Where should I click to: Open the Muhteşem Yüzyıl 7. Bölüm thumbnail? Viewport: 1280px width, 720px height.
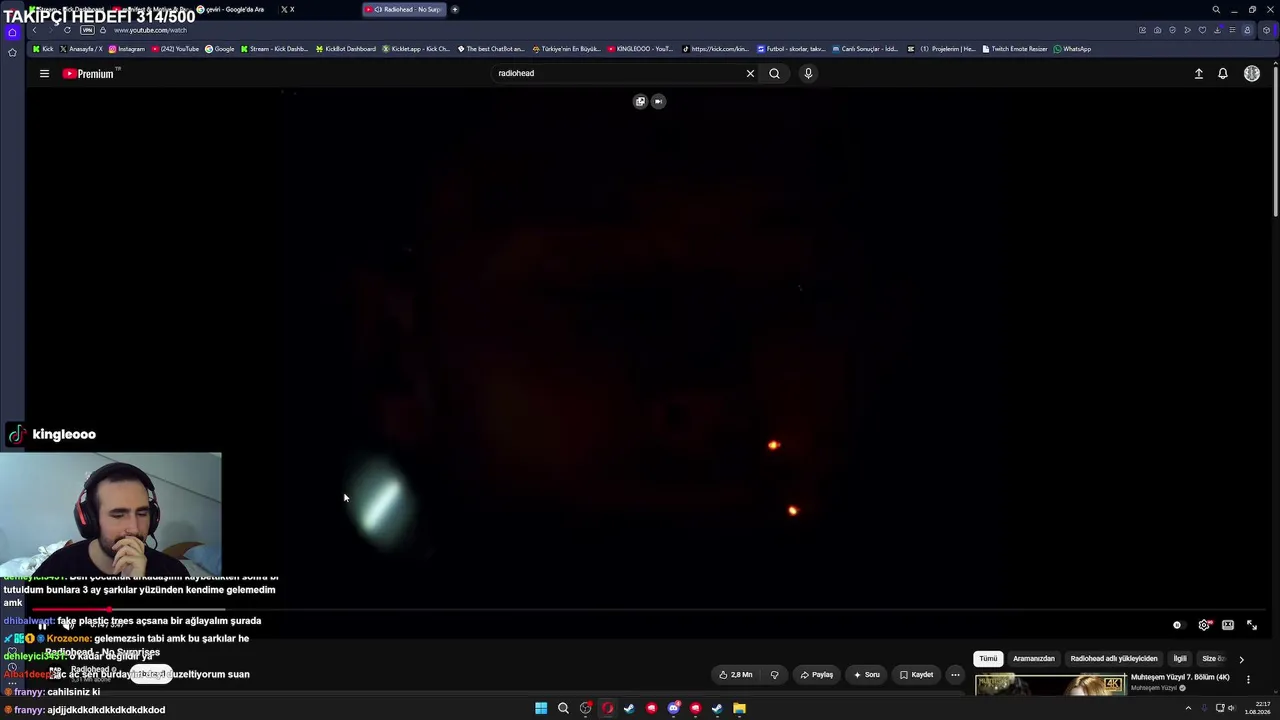pos(1050,685)
